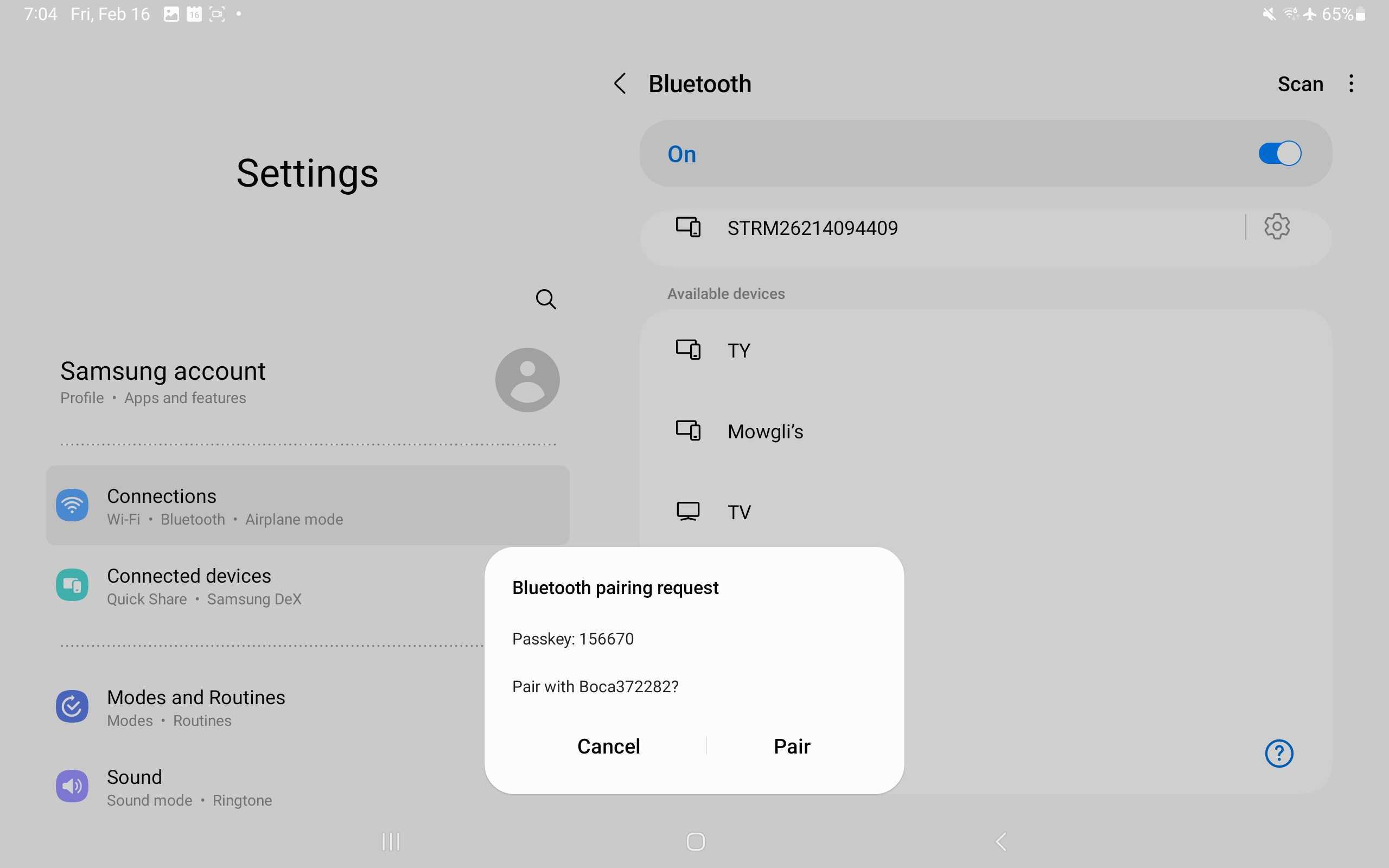1389x868 pixels.
Task: Tap the Modes and Routines checkmark icon
Action: click(72, 706)
